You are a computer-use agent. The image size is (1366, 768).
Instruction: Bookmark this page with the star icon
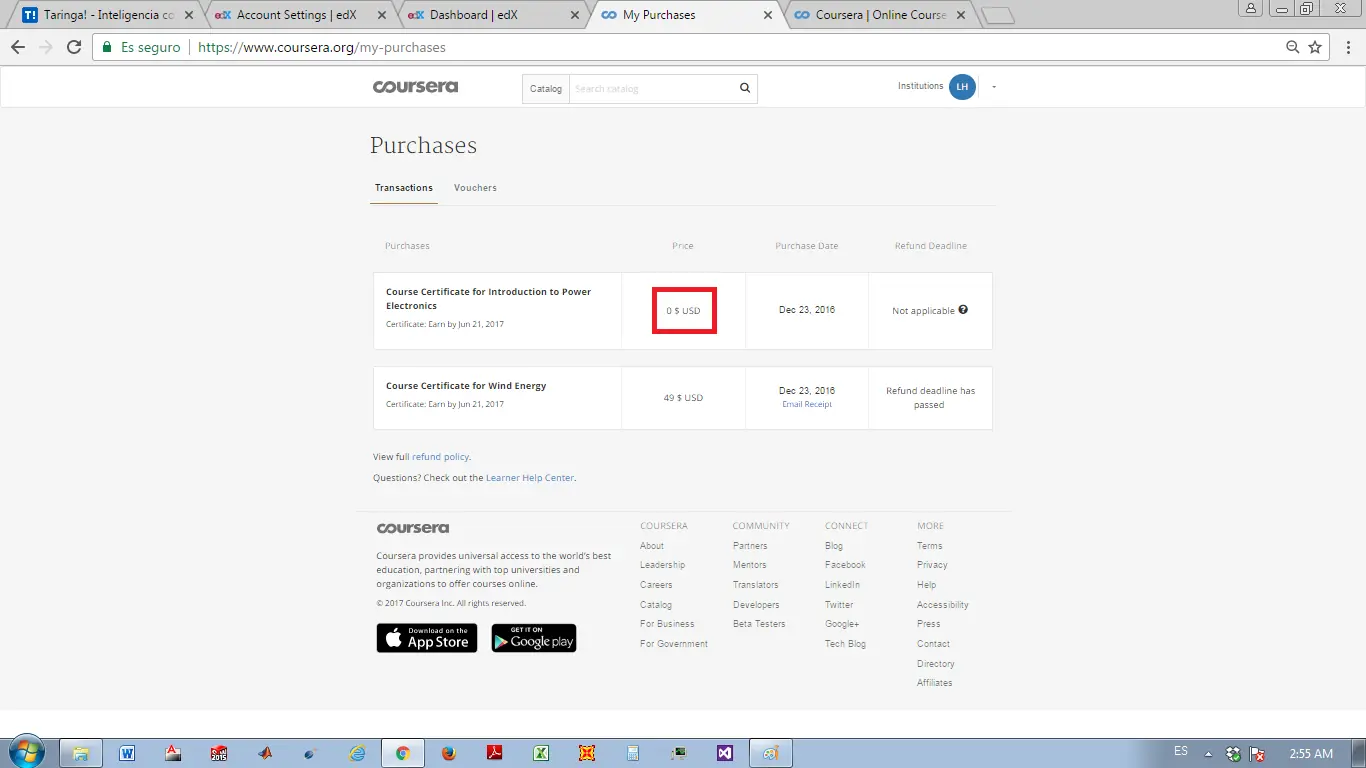coord(1315,47)
